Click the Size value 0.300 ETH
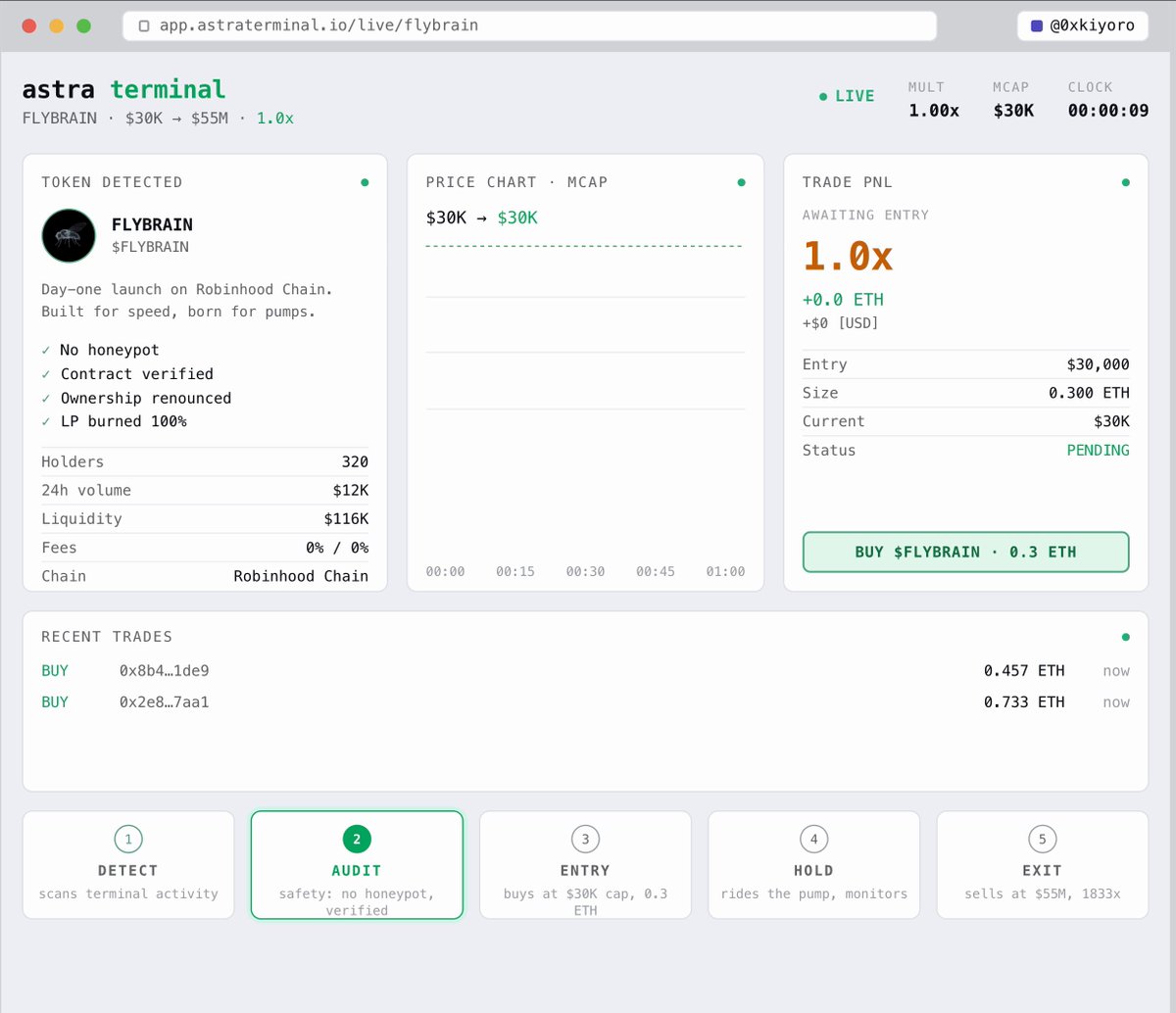This screenshot has height=1013, width=1176. [x=1089, y=393]
